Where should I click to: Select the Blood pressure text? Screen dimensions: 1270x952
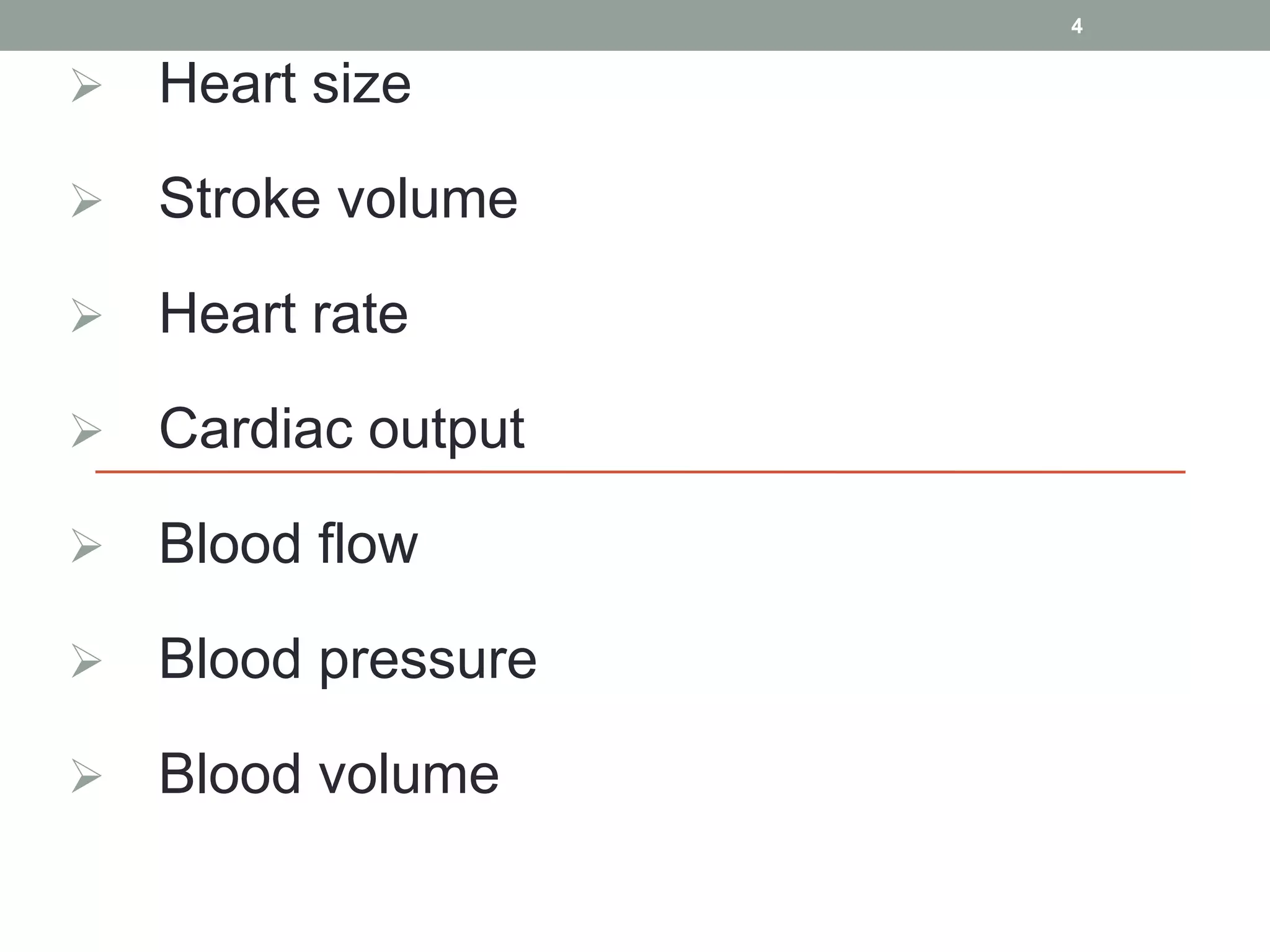point(348,661)
